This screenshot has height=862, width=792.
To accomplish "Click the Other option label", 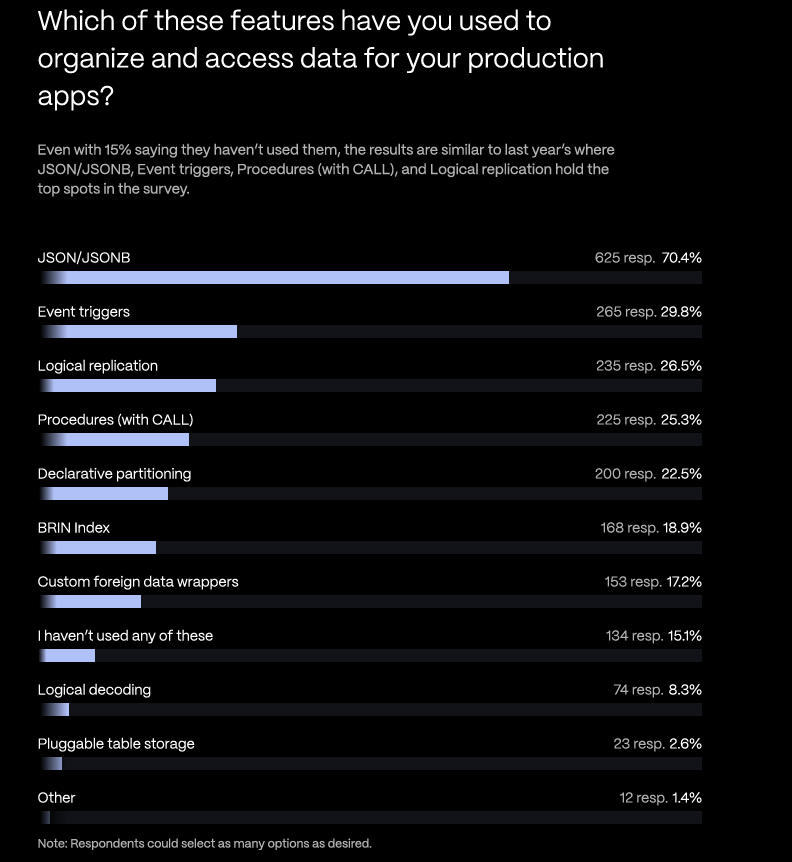I will tap(56, 798).
